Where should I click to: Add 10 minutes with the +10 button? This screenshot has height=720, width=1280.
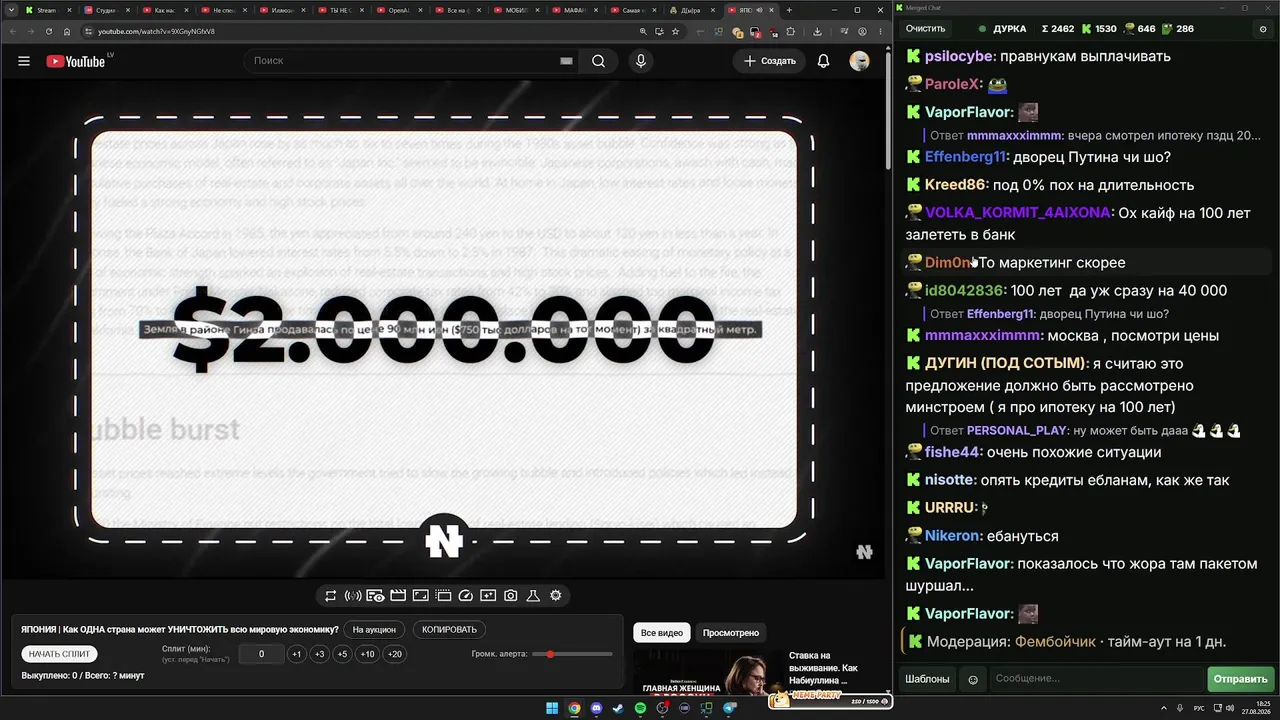pyautogui.click(x=368, y=654)
